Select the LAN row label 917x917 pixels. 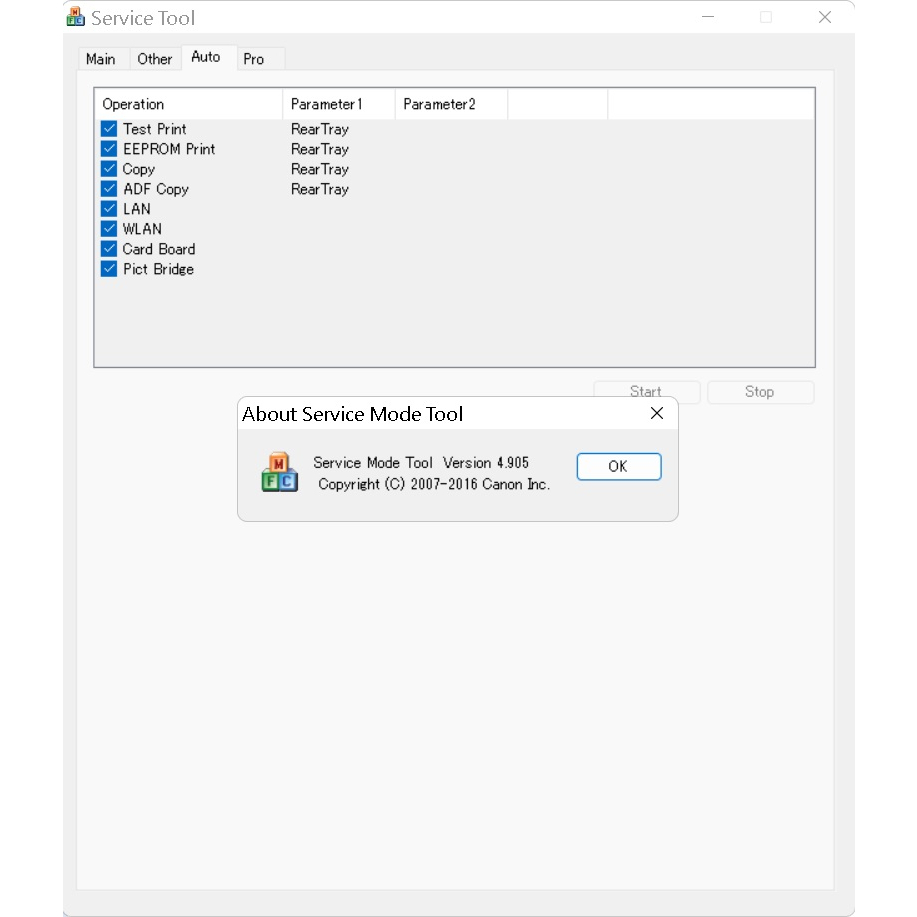136,209
